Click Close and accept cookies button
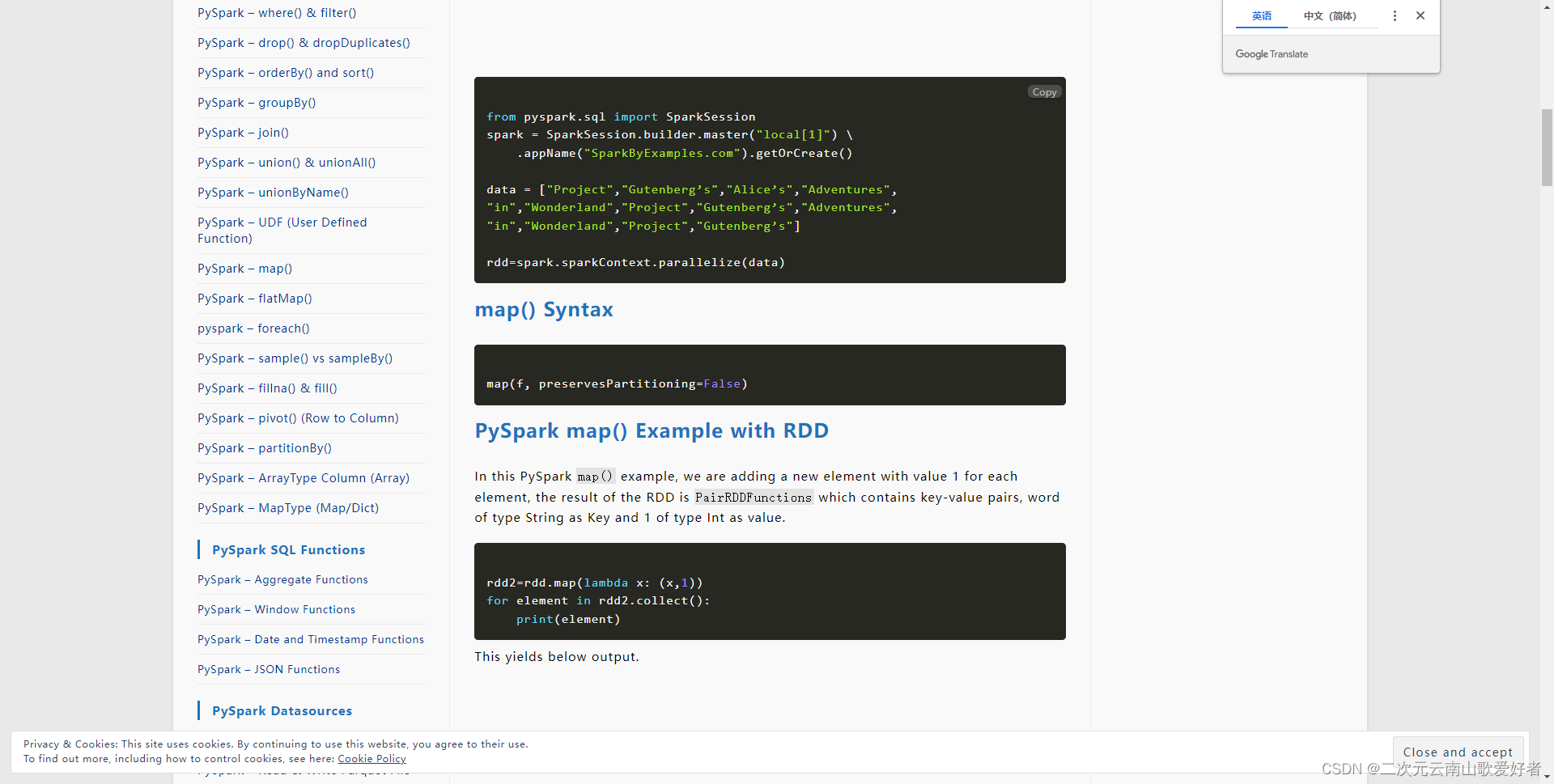This screenshot has height=784, width=1554. tap(1458, 752)
